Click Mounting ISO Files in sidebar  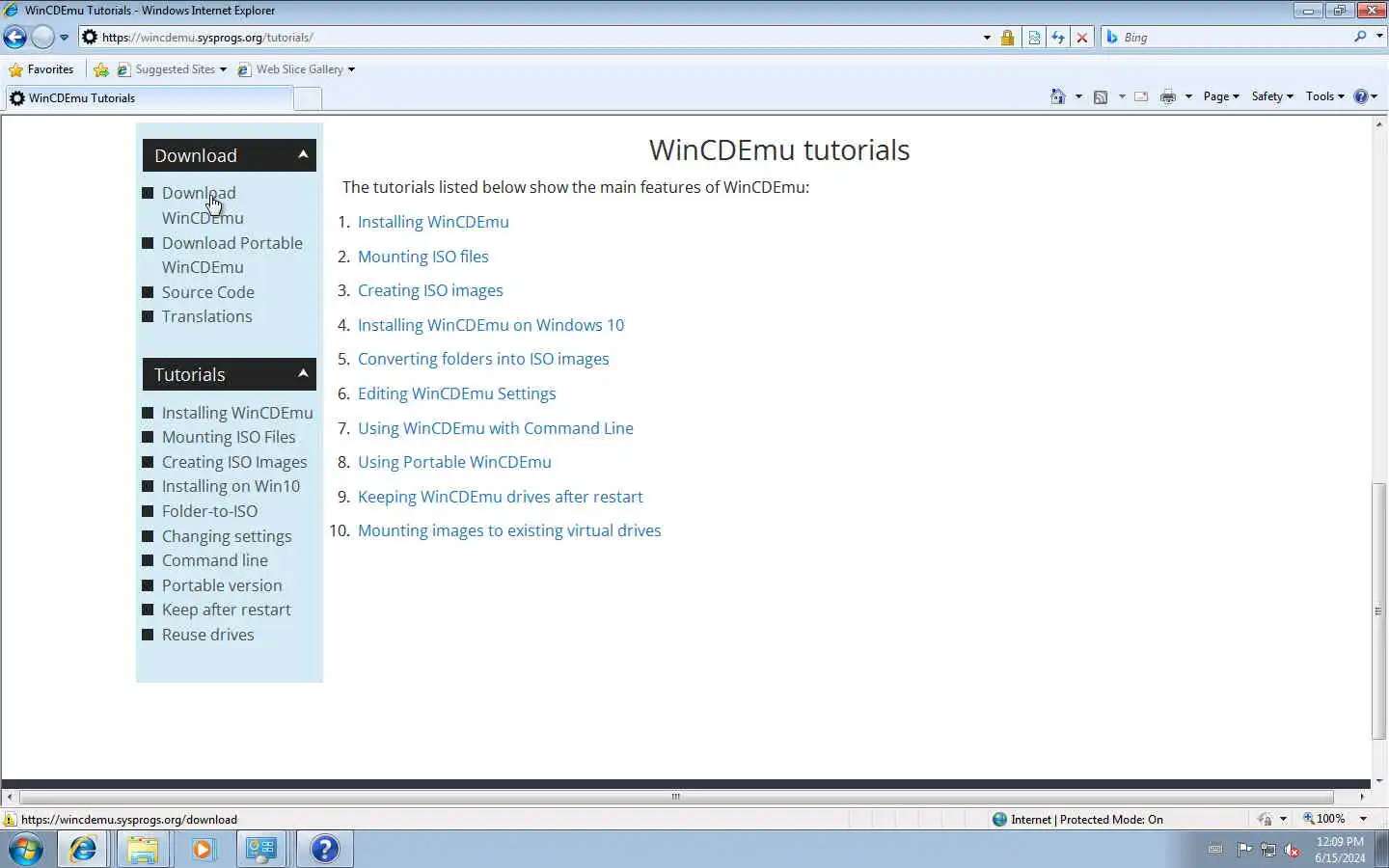click(x=229, y=437)
